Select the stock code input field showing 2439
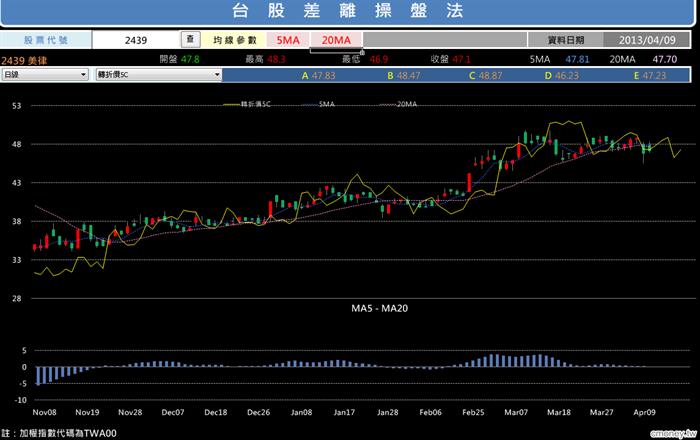The height and width of the screenshot is (440, 700). click(136, 40)
